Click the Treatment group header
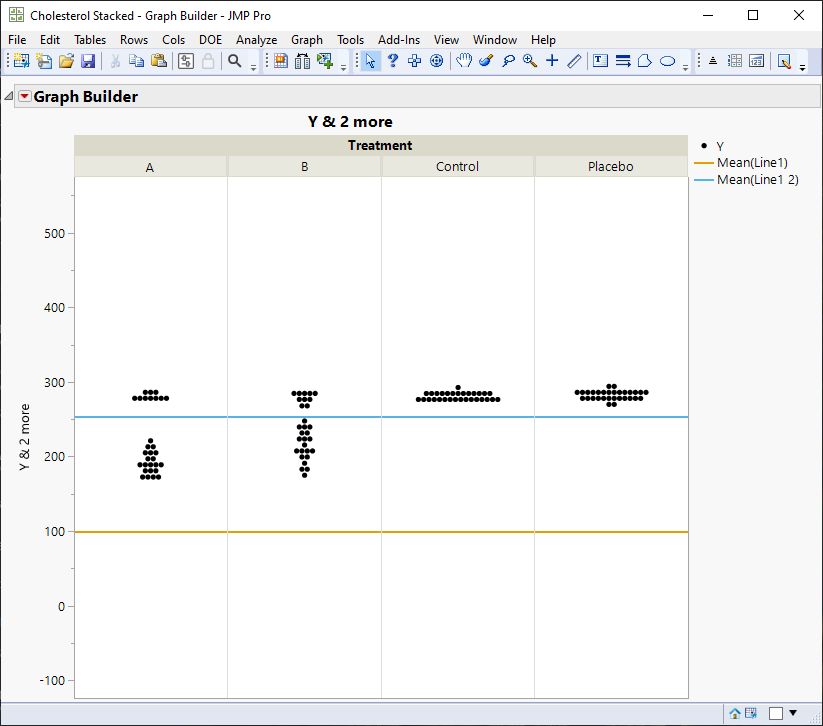Image resolution: width=823 pixels, height=726 pixels. [x=380, y=146]
